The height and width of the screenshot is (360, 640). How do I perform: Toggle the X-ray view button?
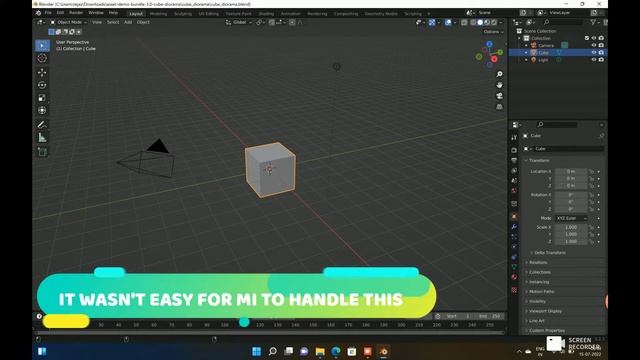click(464, 22)
